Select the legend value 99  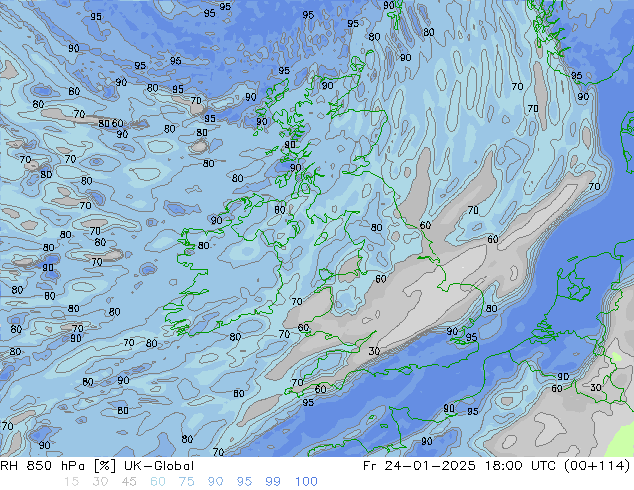point(273,482)
